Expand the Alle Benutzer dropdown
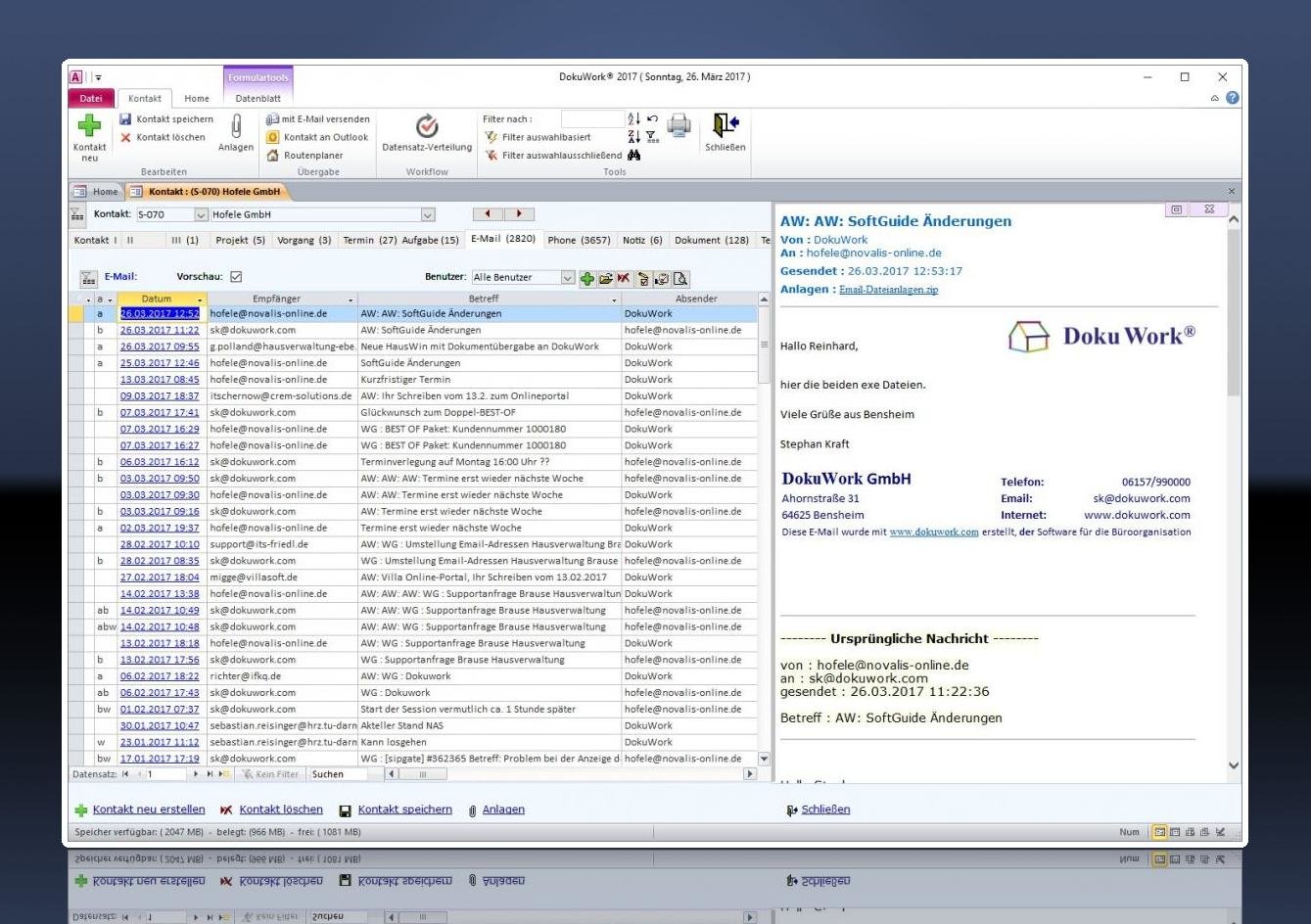 tap(568, 278)
